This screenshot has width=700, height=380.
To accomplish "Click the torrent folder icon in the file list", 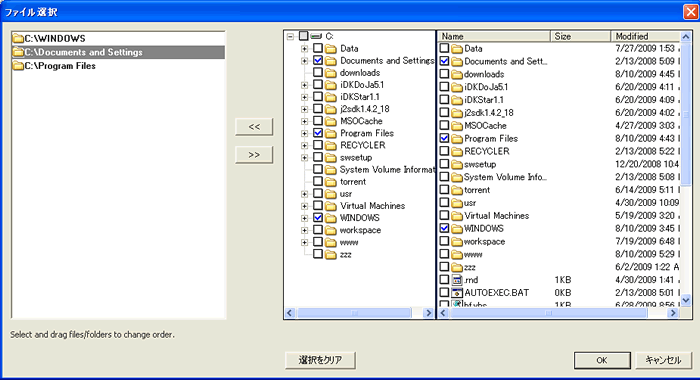I will tap(457, 190).
